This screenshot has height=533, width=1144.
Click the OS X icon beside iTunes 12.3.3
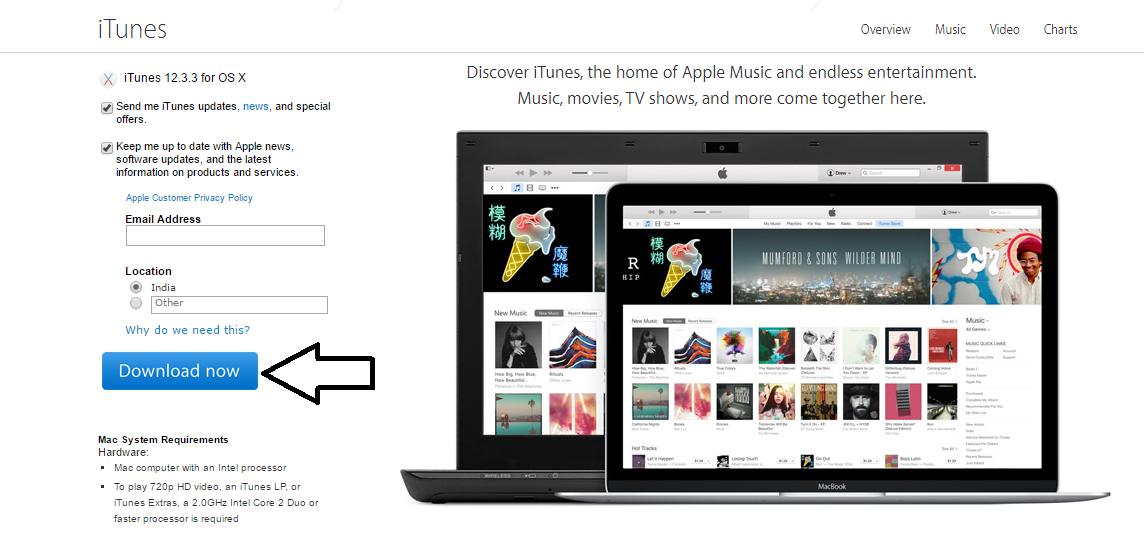click(x=108, y=79)
